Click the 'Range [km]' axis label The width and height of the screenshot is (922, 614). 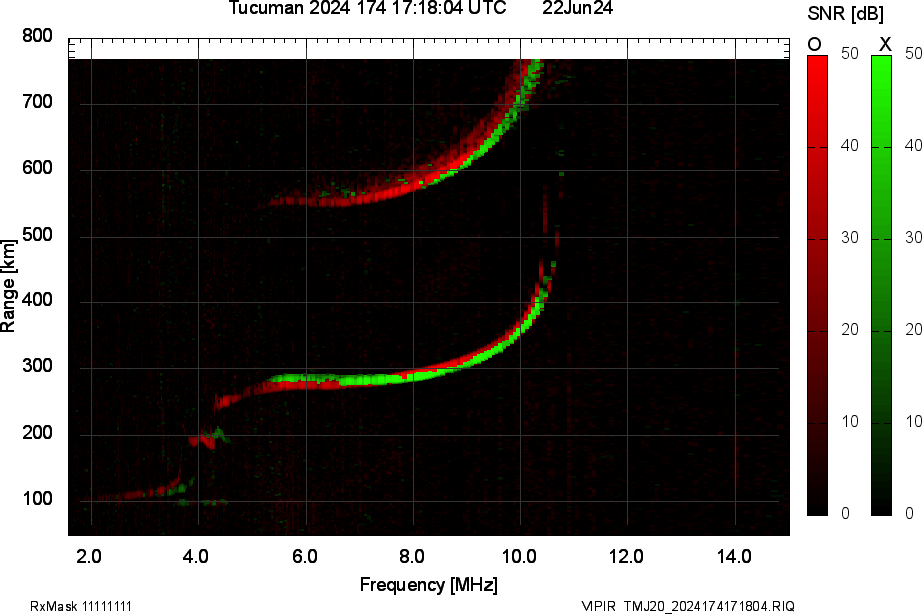pos(8,286)
